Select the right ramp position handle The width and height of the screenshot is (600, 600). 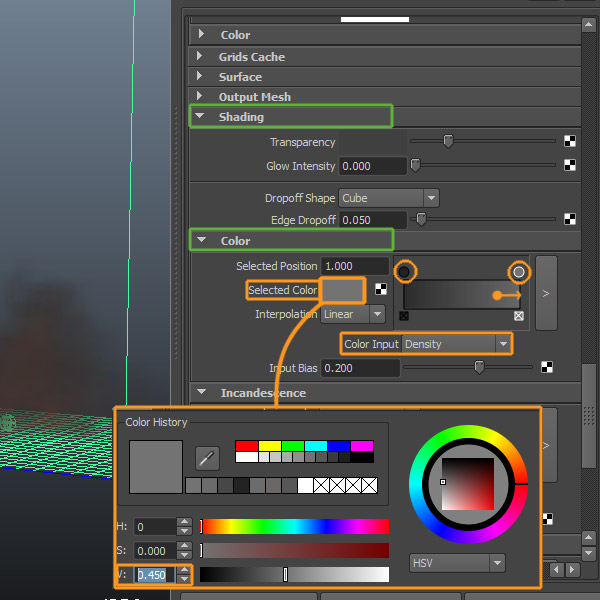(518, 272)
